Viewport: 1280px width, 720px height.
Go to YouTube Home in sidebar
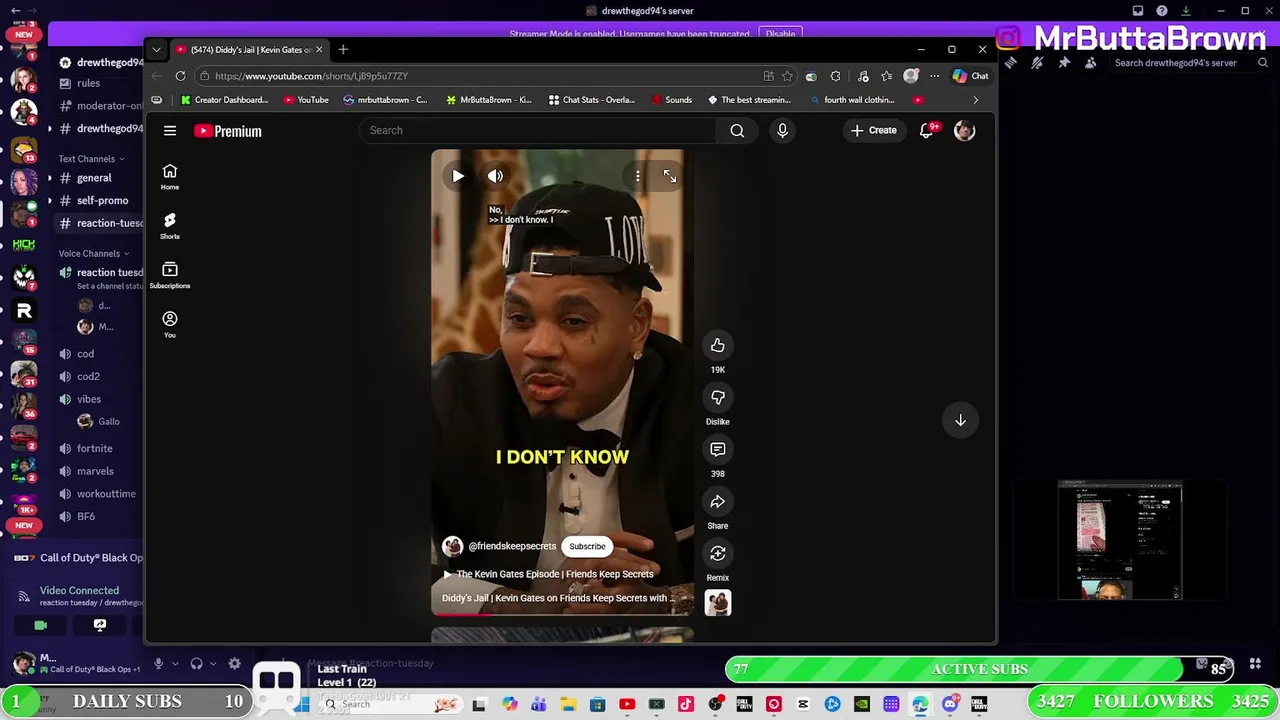pos(170,177)
